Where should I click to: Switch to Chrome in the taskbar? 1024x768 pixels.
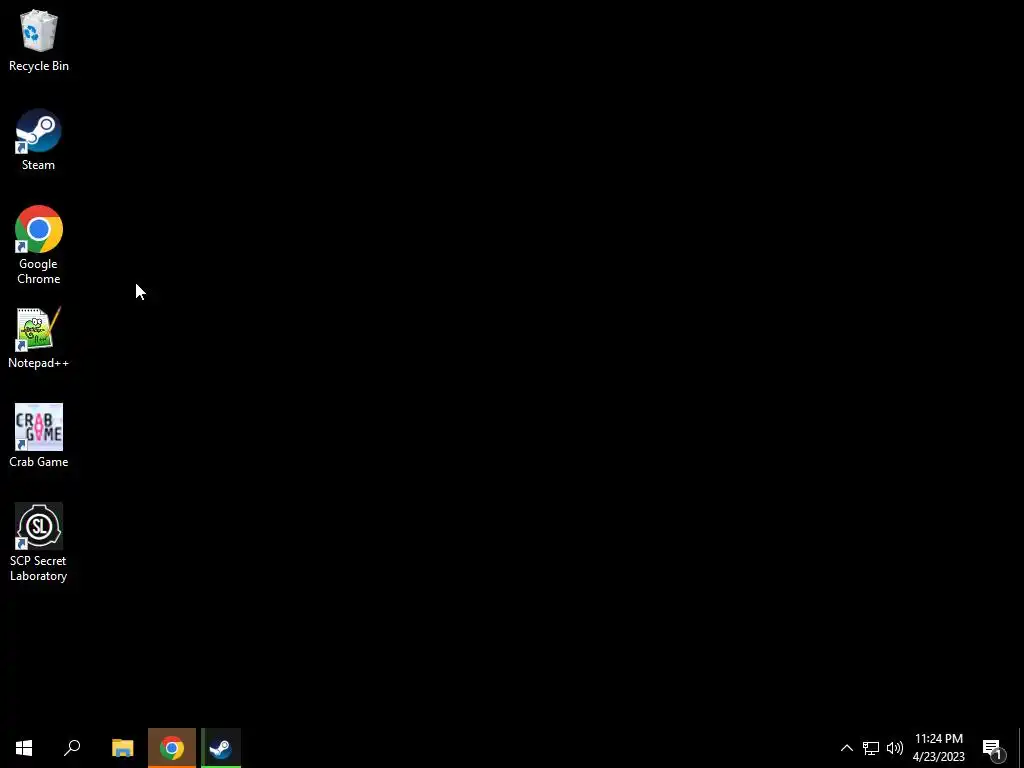172,748
